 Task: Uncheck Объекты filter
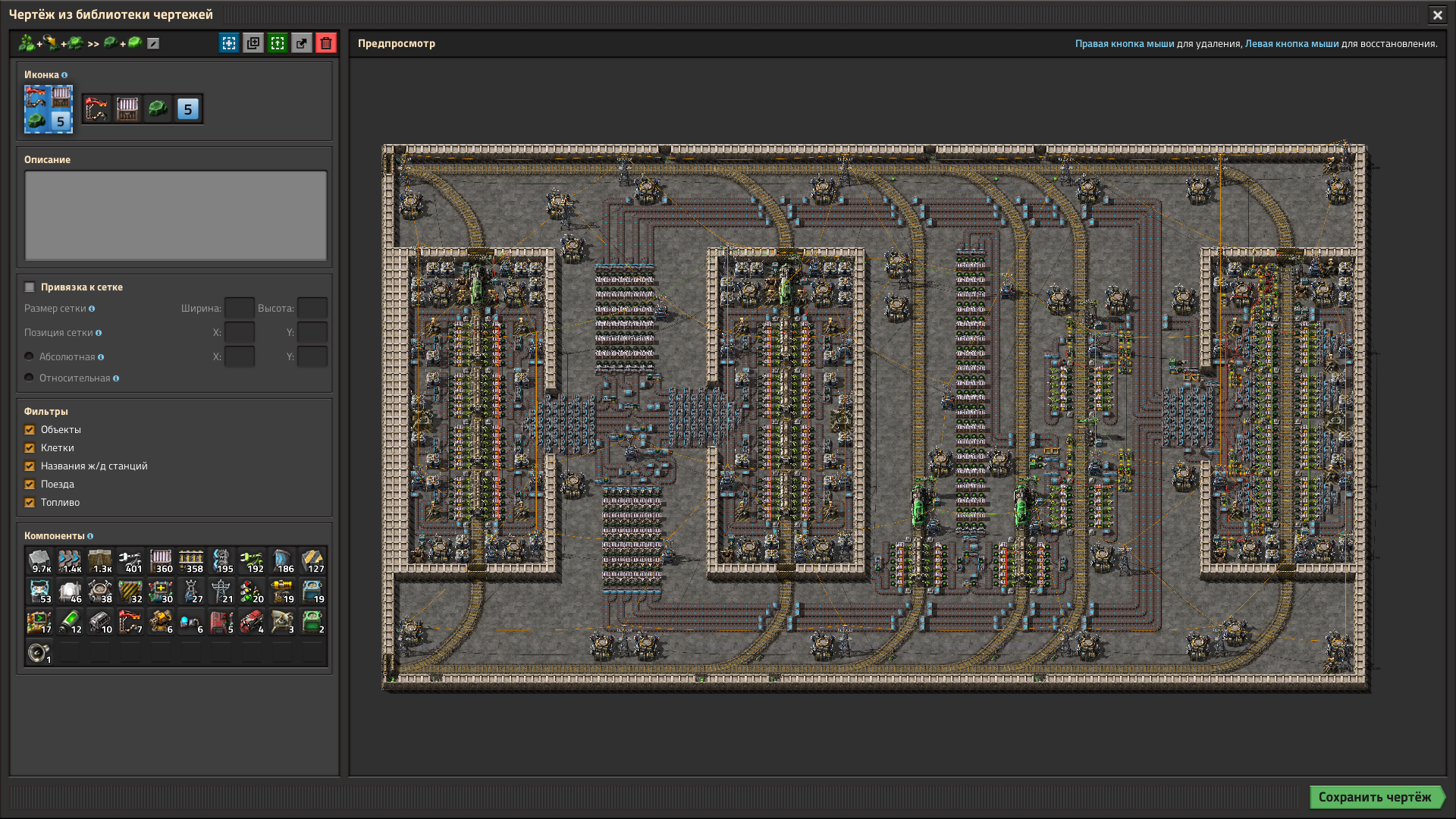click(30, 430)
